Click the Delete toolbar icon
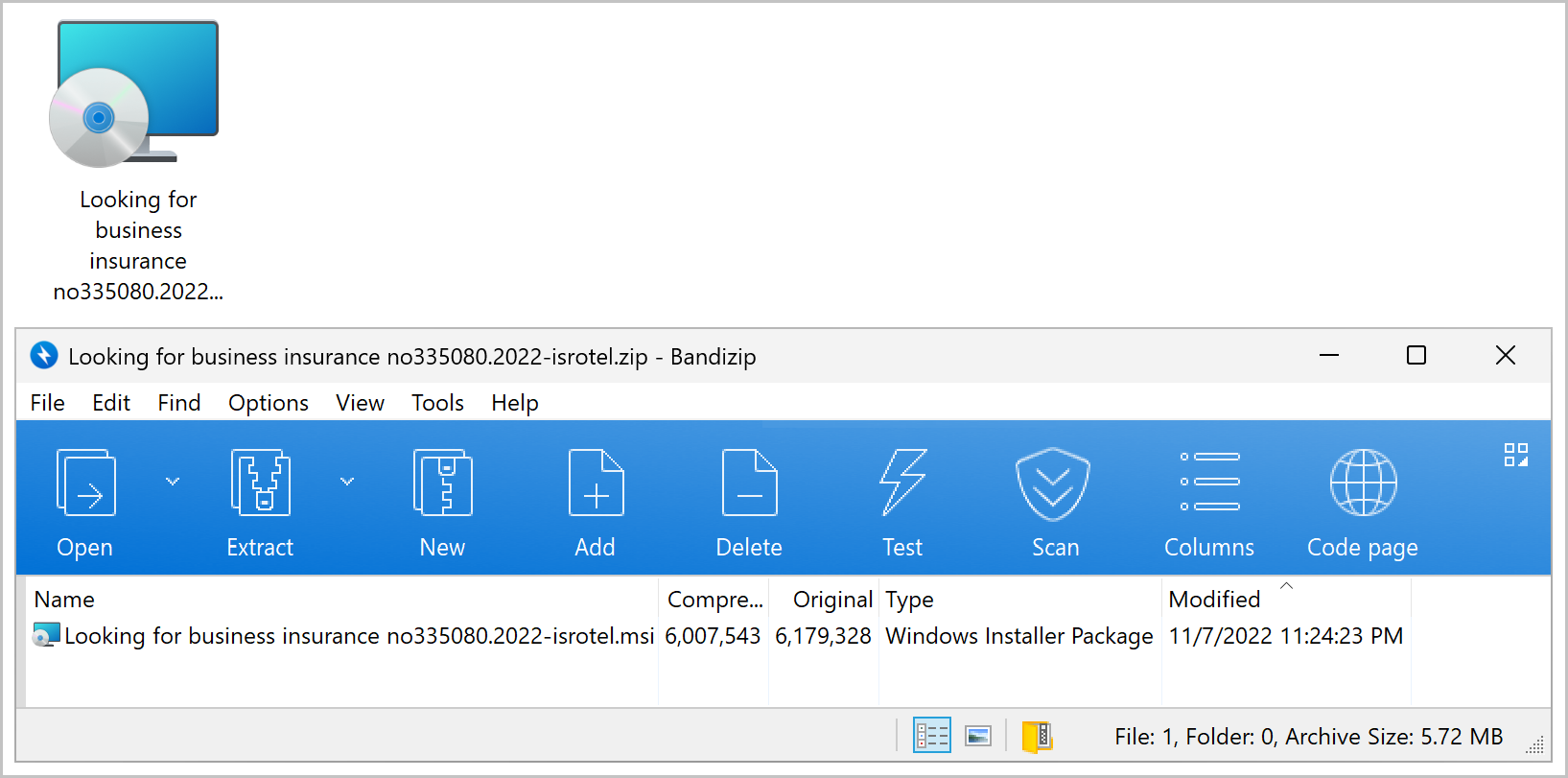The height and width of the screenshot is (778, 1568). (749, 484)
